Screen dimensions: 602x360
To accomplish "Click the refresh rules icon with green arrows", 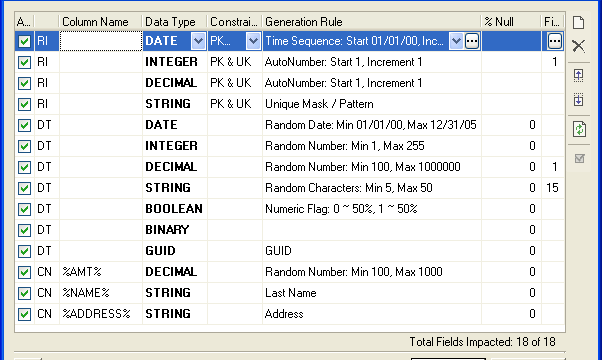I will pos(579,129).
